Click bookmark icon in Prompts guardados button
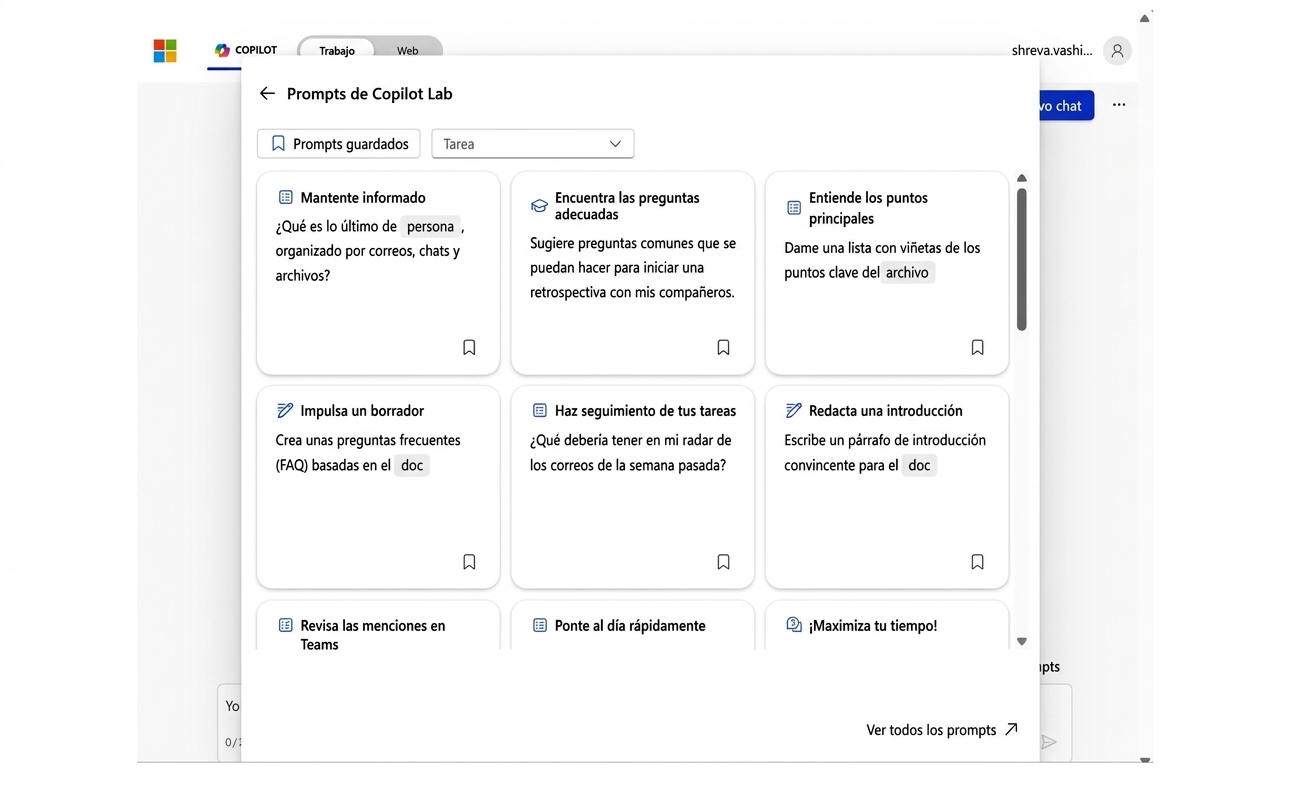The height and width of the screenshot is (800, 1304). (278, 144)
